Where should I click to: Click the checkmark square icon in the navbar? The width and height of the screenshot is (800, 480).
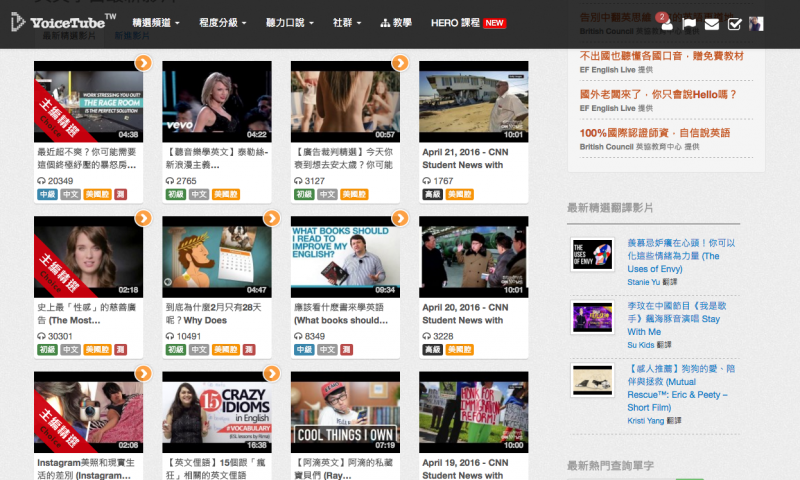pyautogui.click(x=734, y=23)
